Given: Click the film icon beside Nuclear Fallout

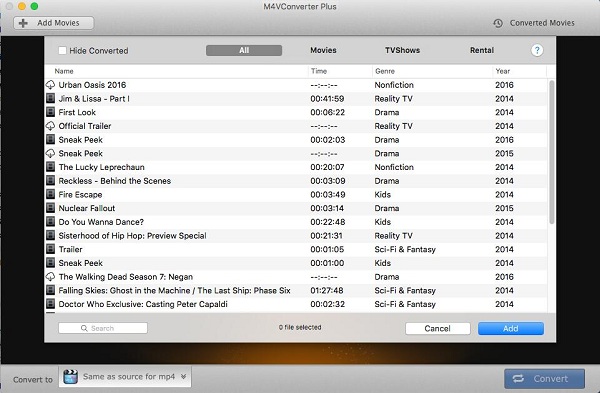Looking at the screenshot, I should click(50, 208).
